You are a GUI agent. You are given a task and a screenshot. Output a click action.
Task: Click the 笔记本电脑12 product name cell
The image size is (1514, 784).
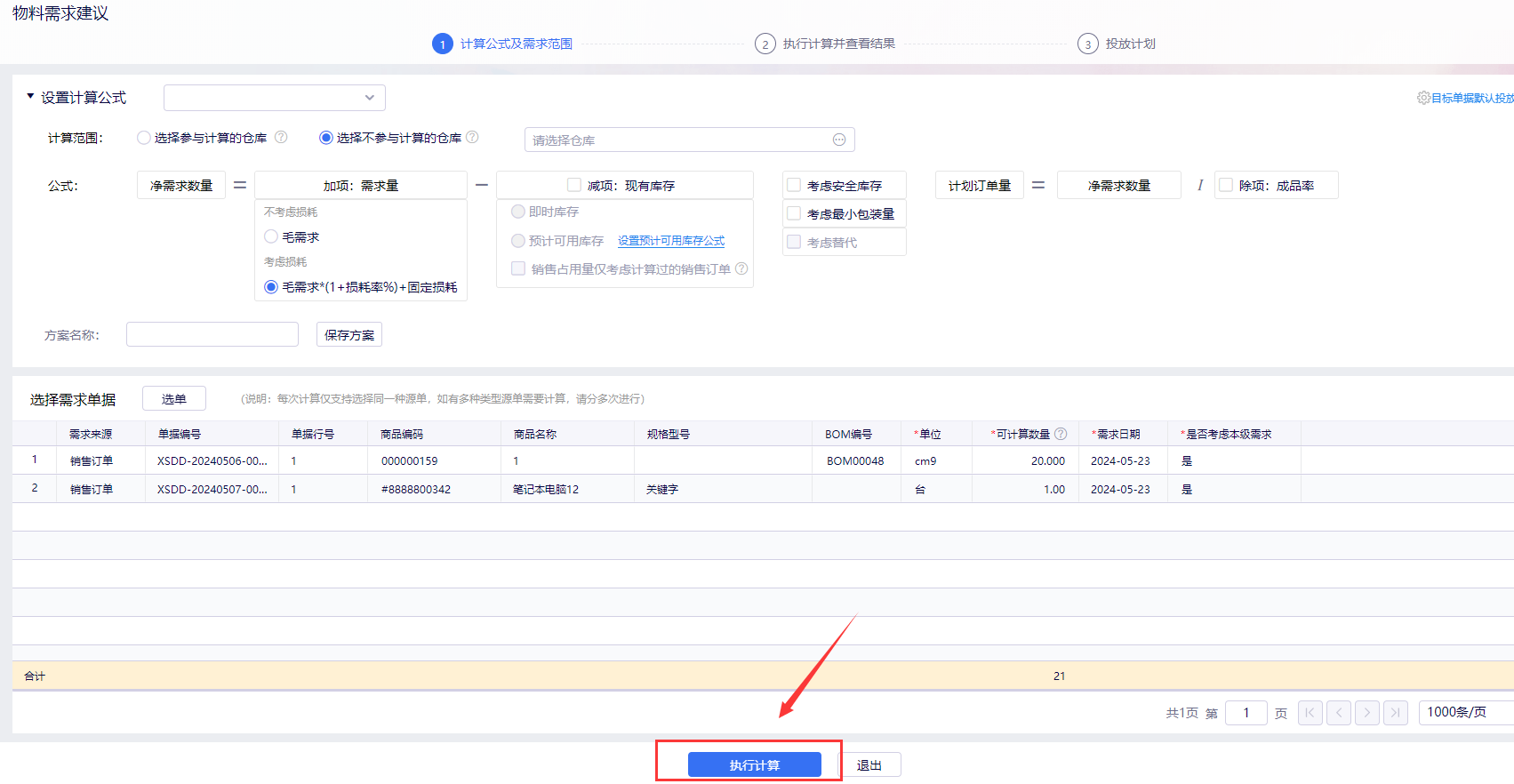point(568,489)
